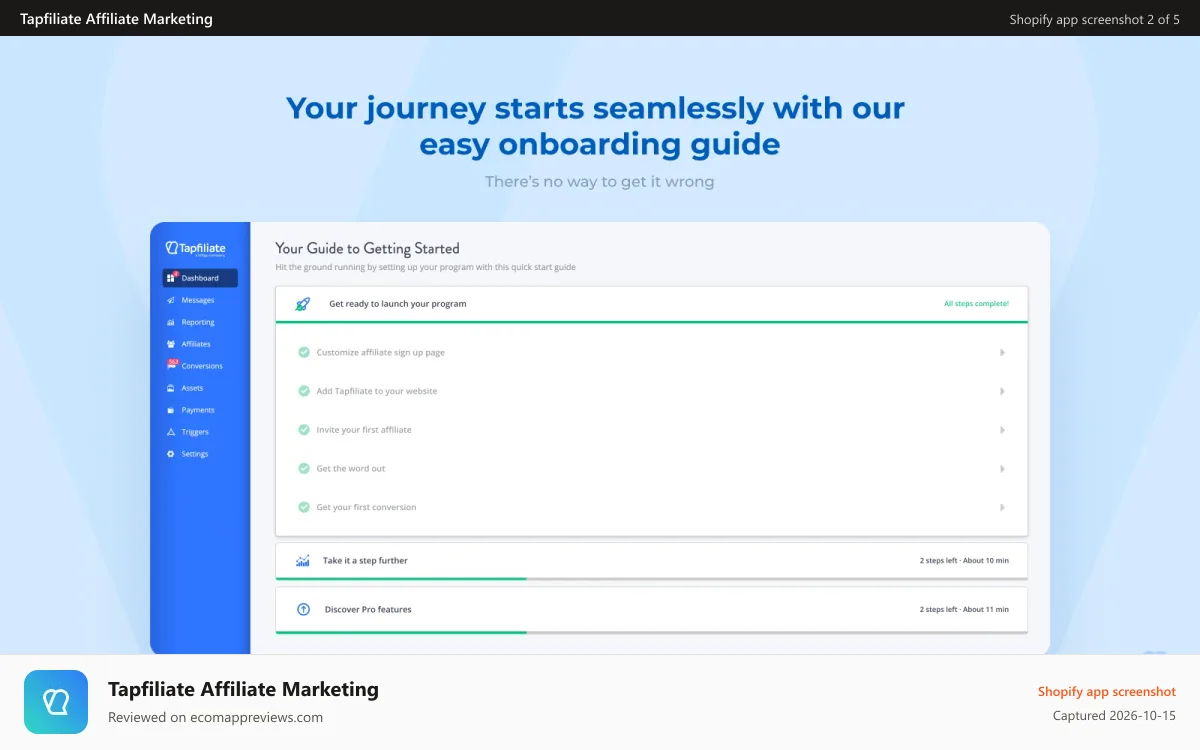Expand the Get your first conversion arrow

pyautogui.click(x=1002, y=507)
